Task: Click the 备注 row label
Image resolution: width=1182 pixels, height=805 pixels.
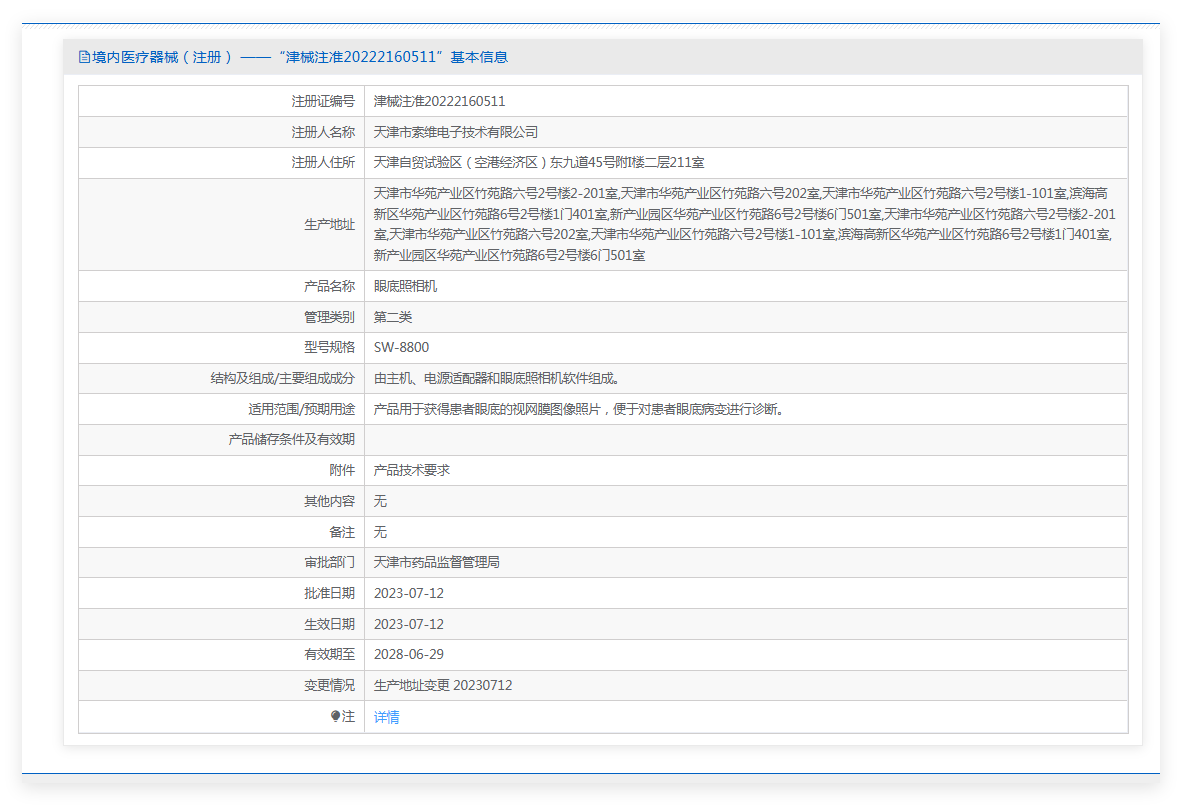Action: 341,532
